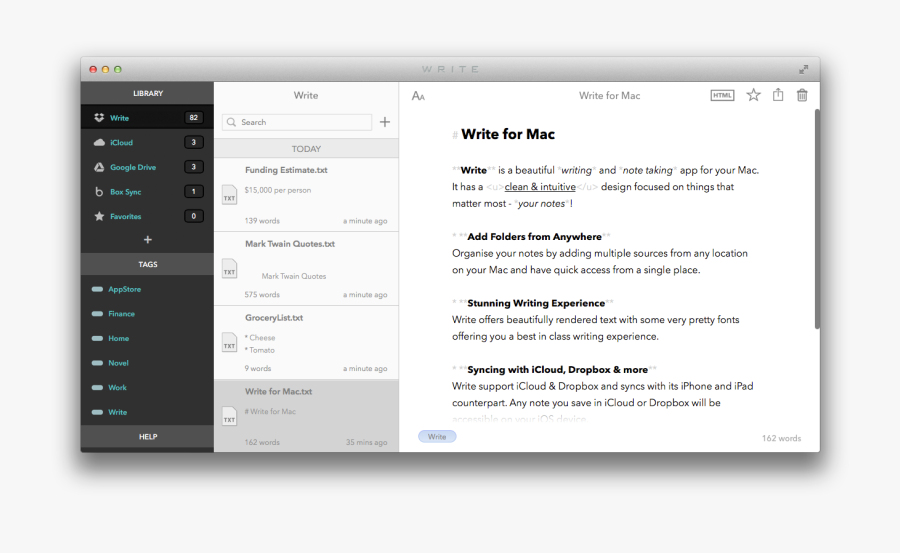Click the clean & intuitive underlined text
900x553 pixels.
click(540, 187)
